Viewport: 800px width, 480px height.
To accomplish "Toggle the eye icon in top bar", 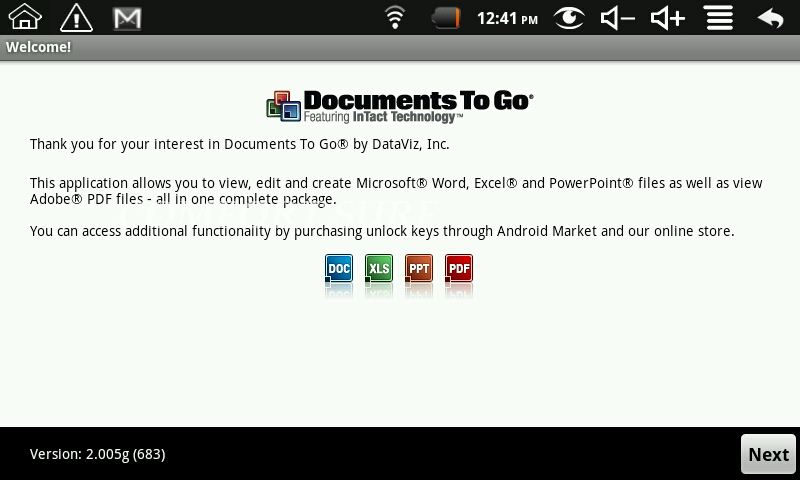I will pyautogui.click(x=569, y=17).
